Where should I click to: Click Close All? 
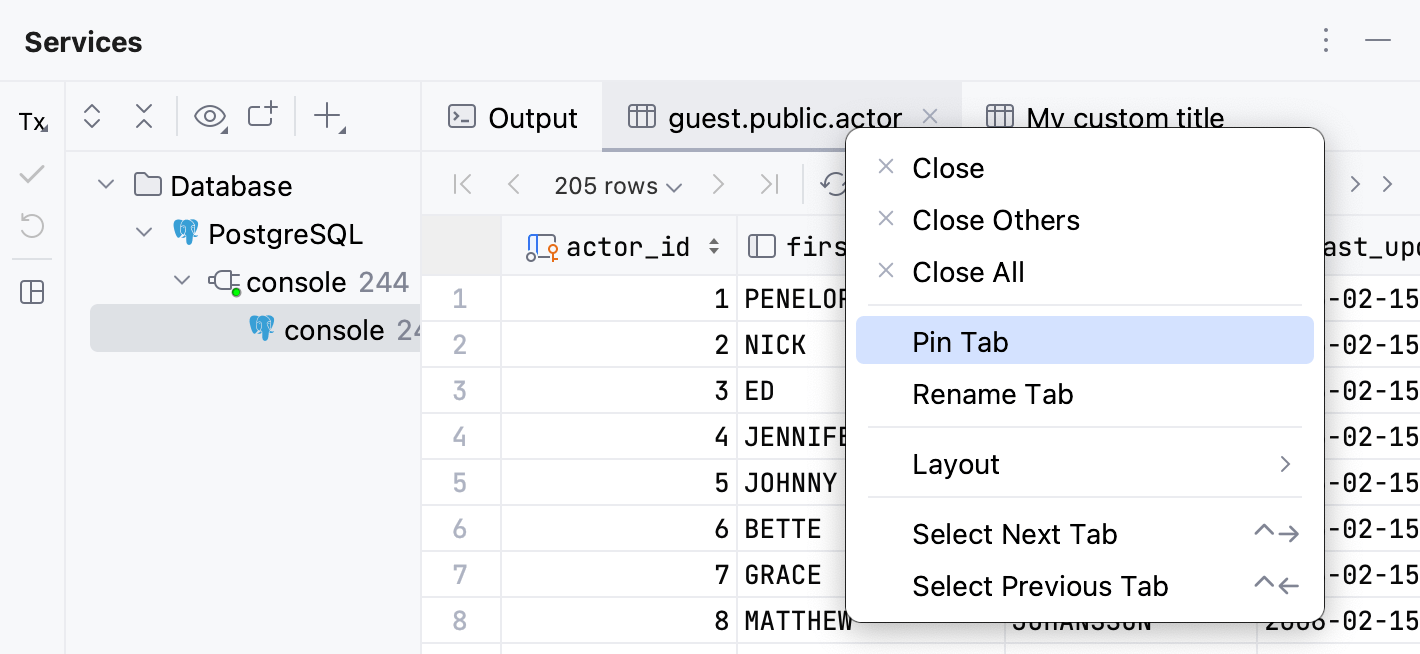click(x=968, y=271)
